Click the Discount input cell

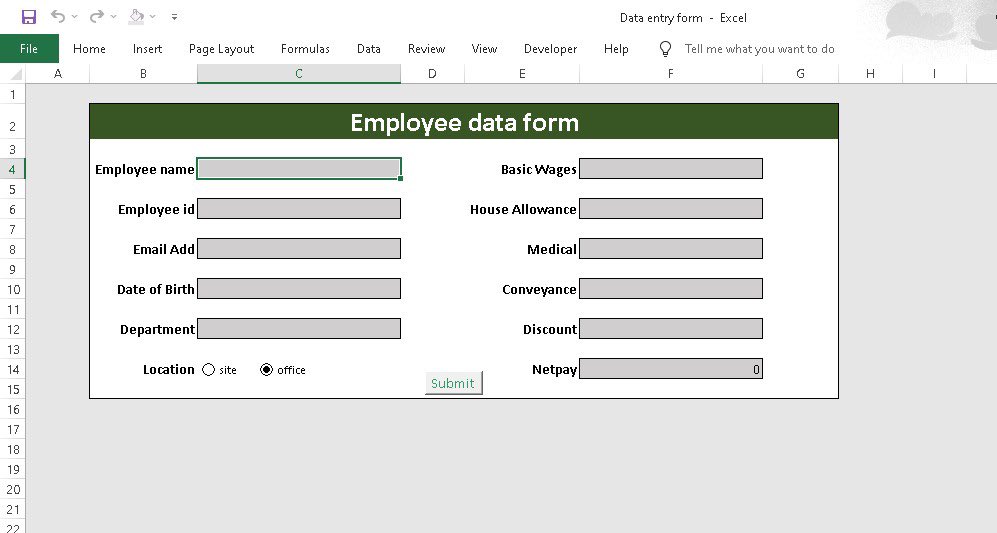671,329
